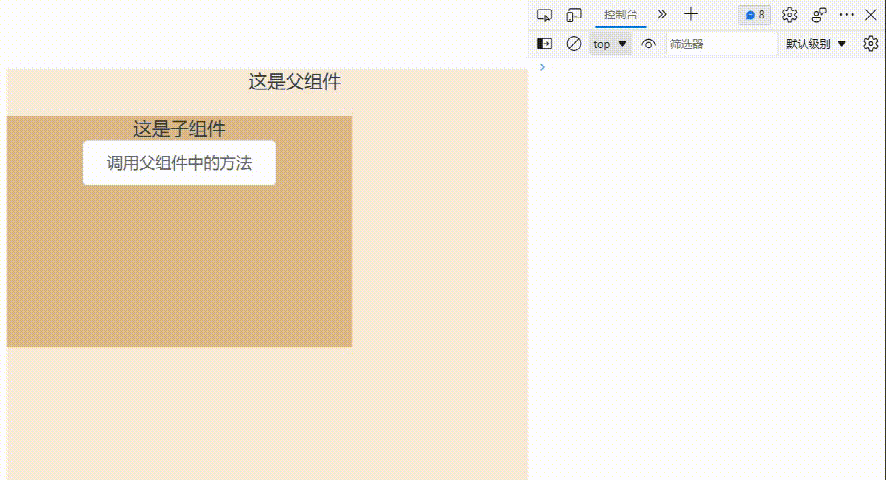Expand more DevTools tabs with the double chevron
Screen dimensions: 886x480
pyautogui.click(x=662, y=14)
